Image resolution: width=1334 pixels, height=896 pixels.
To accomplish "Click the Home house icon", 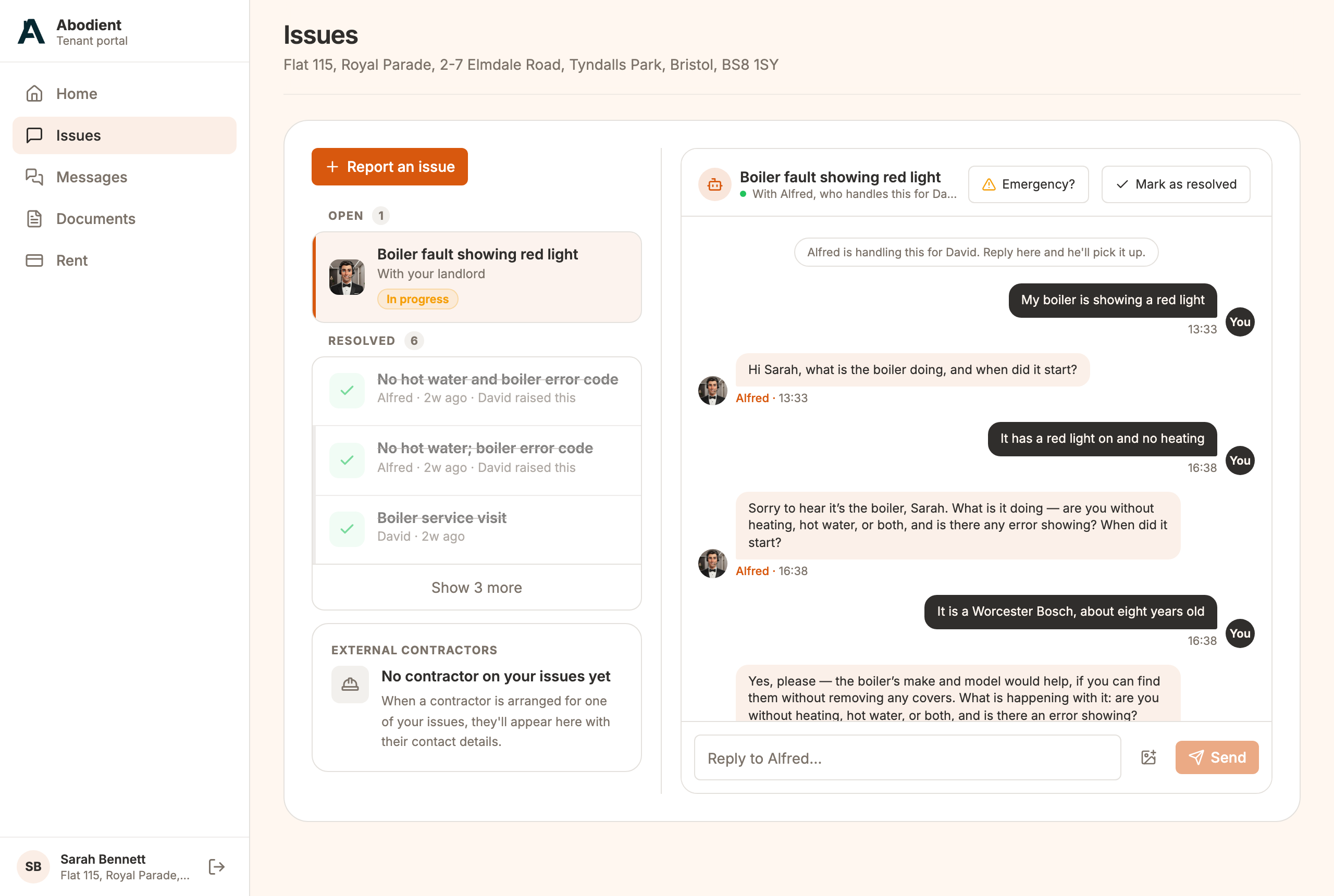I will click(34, 94).
